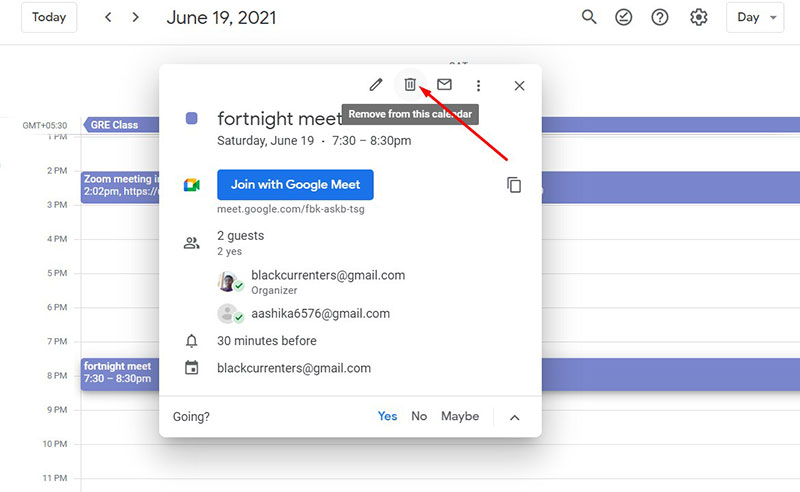Viewport: 800px width, 492px height.
Task: Jump to Today
Action: (49, 18)
